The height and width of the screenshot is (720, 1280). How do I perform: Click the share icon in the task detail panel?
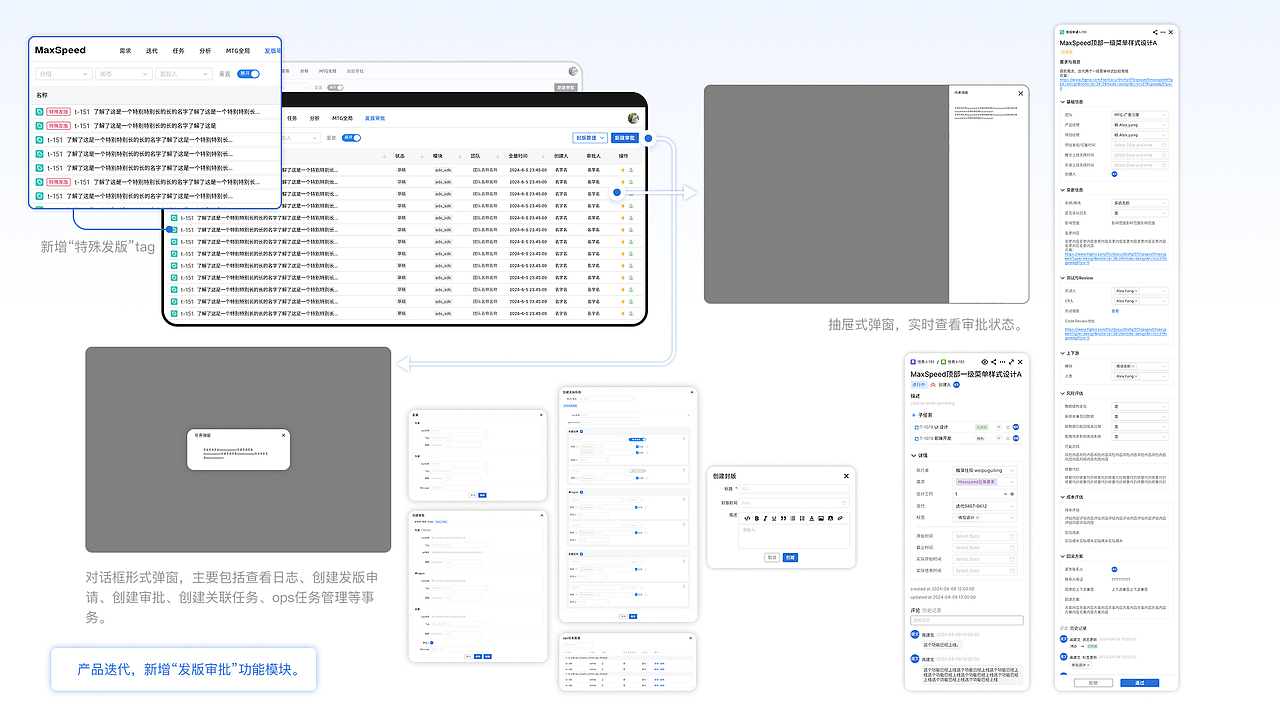coord(994,362)
